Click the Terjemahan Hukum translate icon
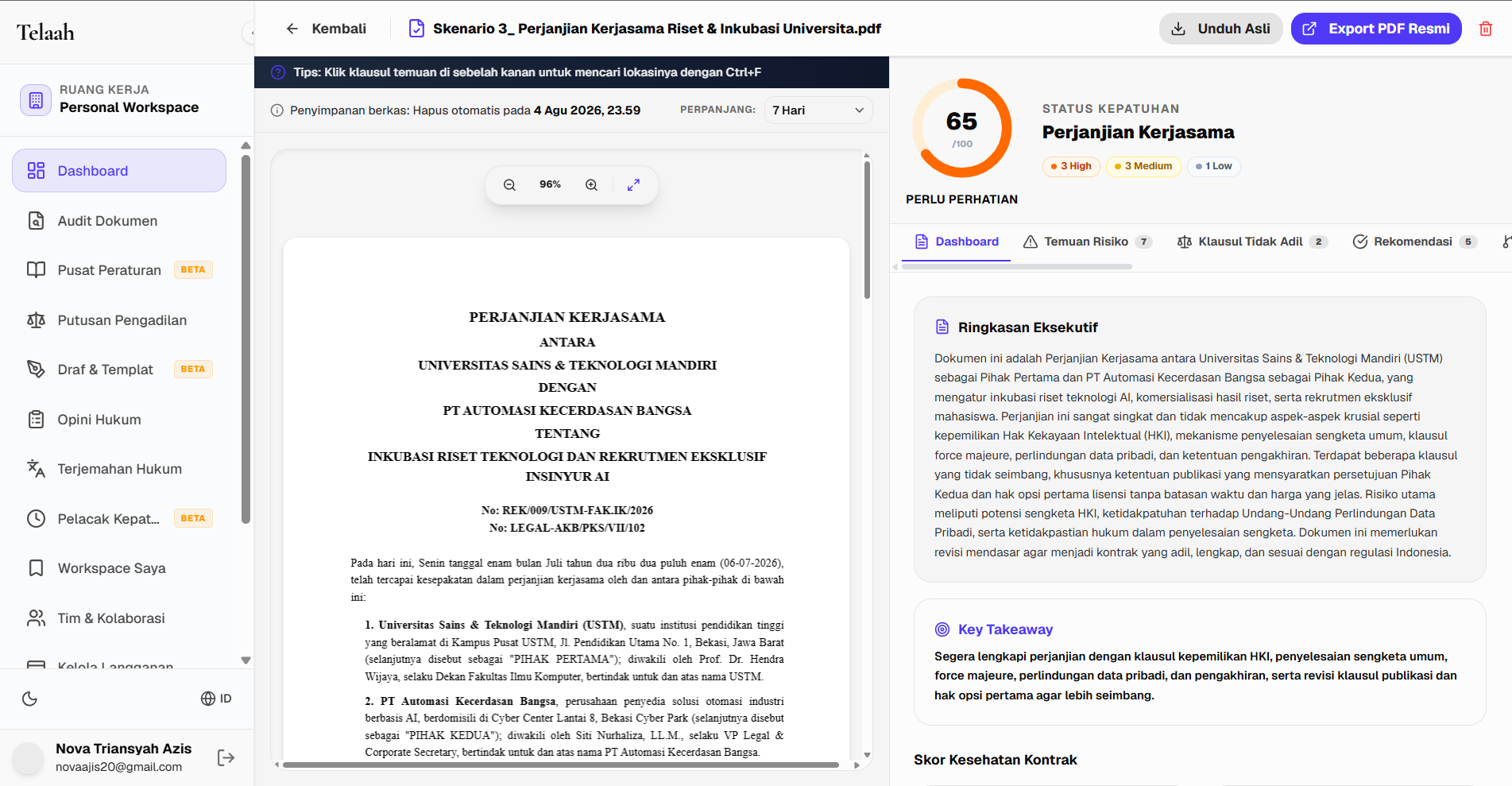The image size is (1512, 786). (x=36, y=469)
